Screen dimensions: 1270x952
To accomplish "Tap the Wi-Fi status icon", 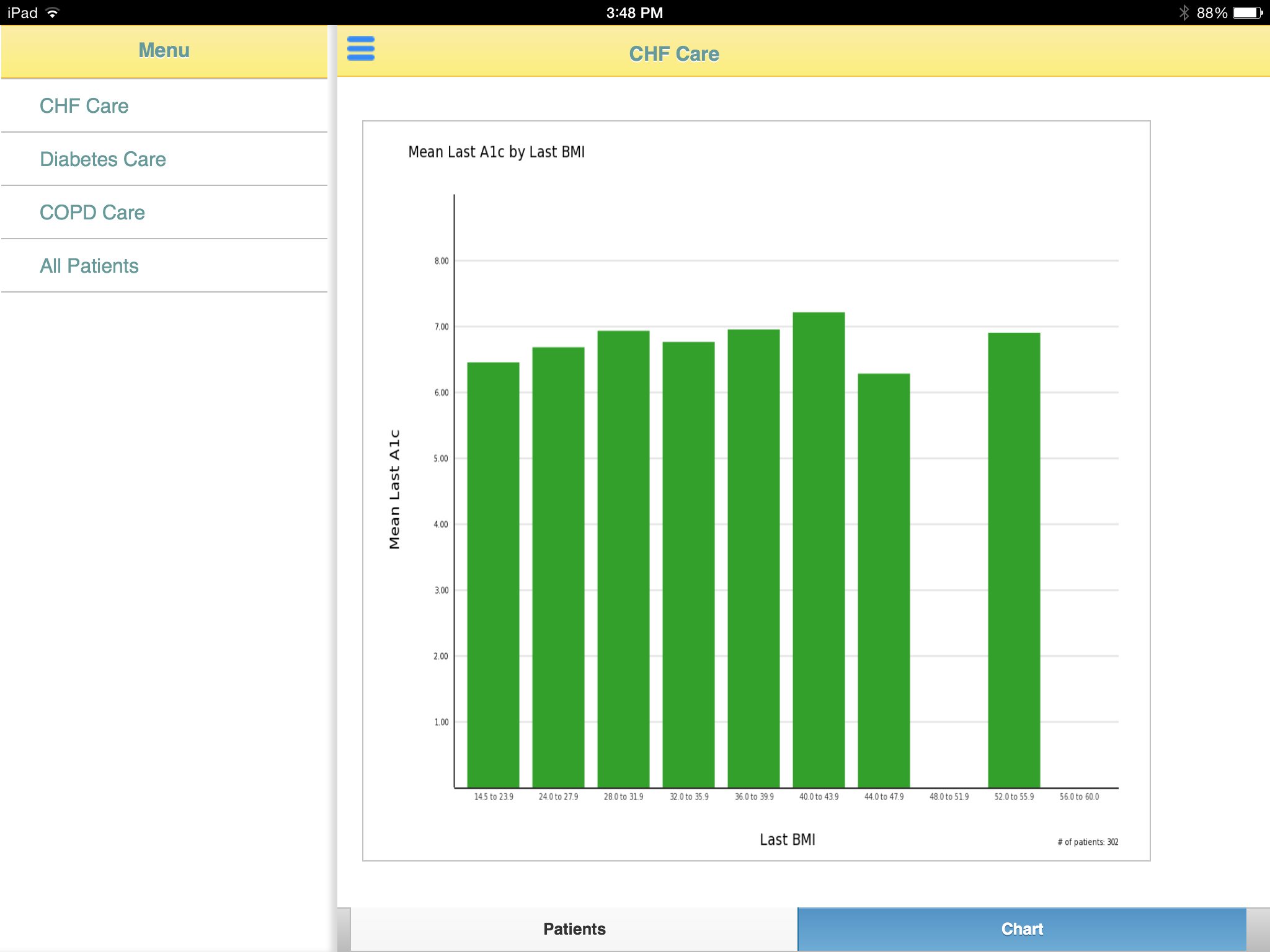I will 53,13.
